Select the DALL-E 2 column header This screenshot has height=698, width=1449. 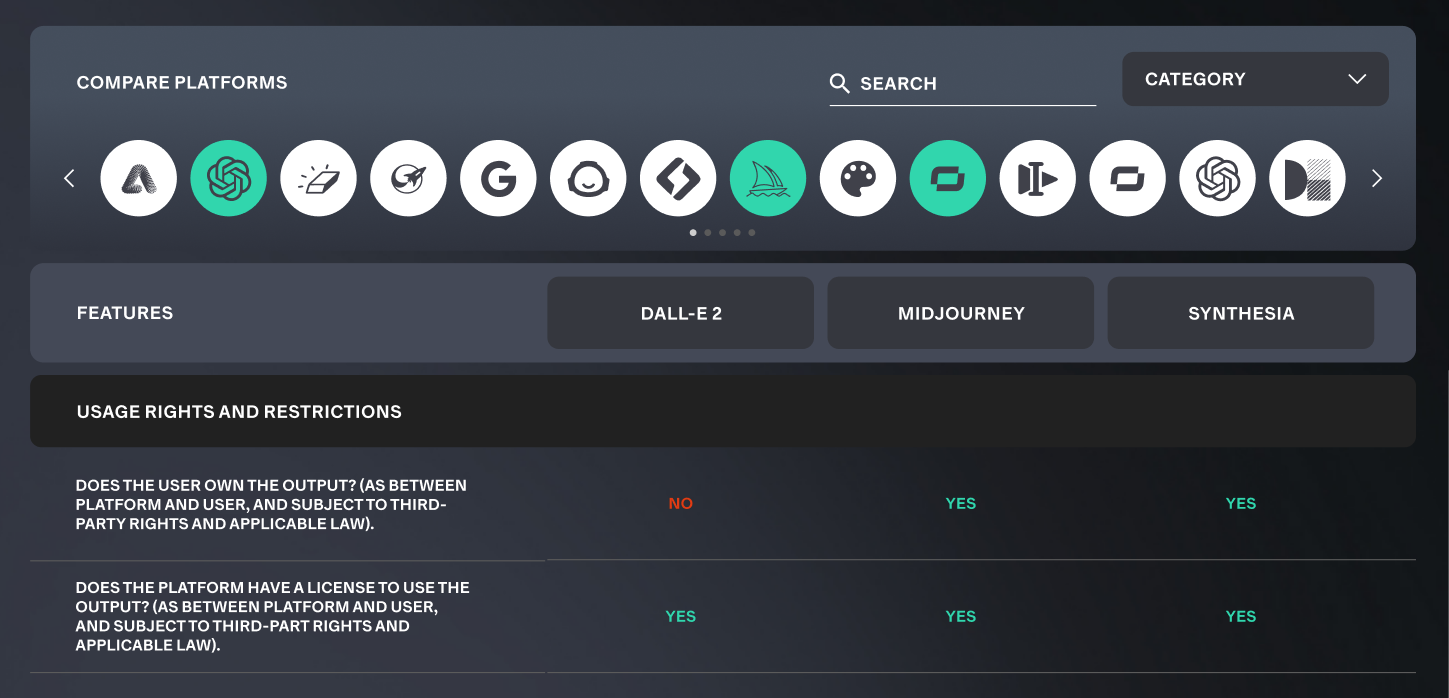(x=681, y=313)
